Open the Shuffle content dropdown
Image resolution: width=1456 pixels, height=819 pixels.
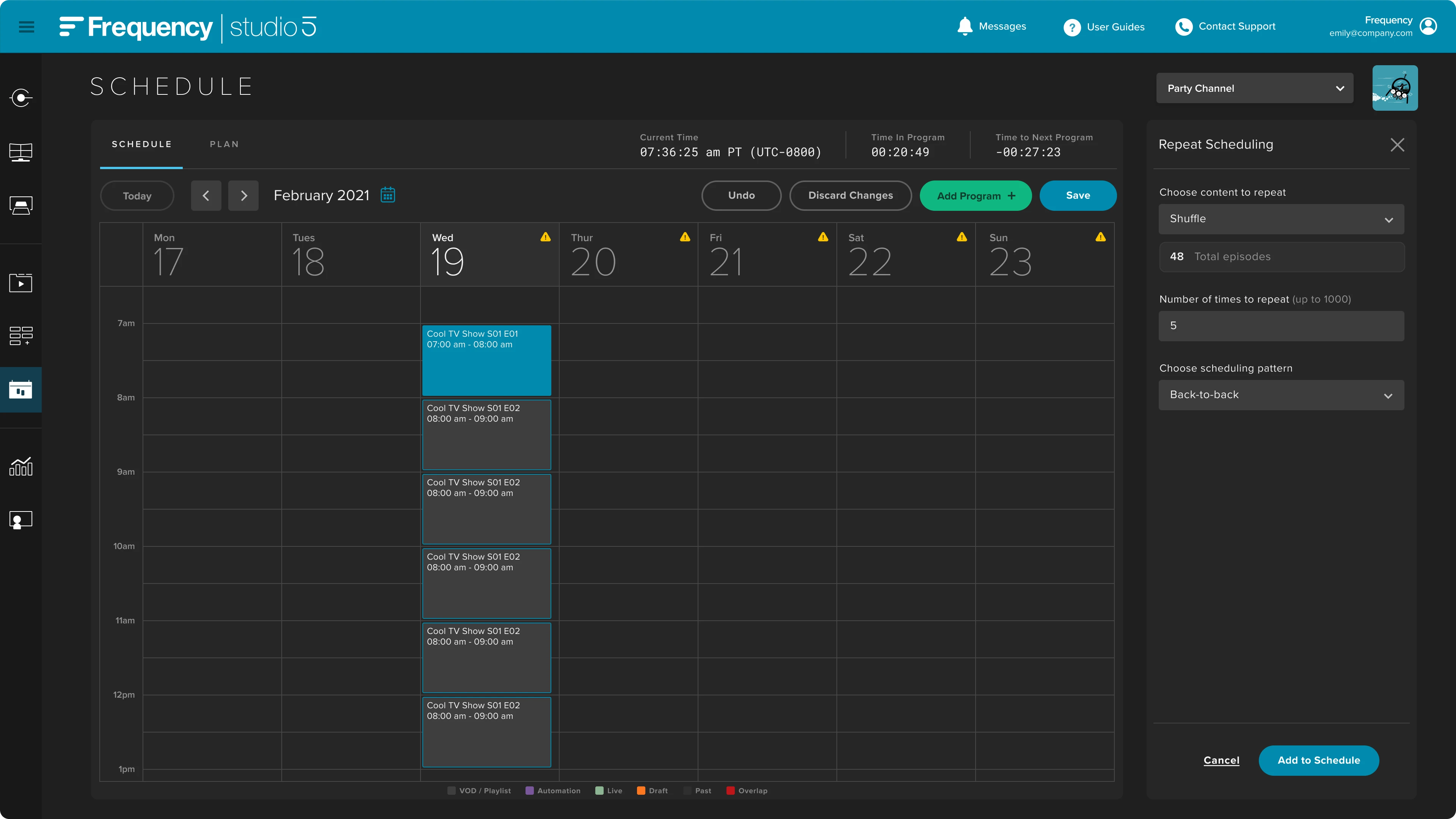(x=1281, y=219)
